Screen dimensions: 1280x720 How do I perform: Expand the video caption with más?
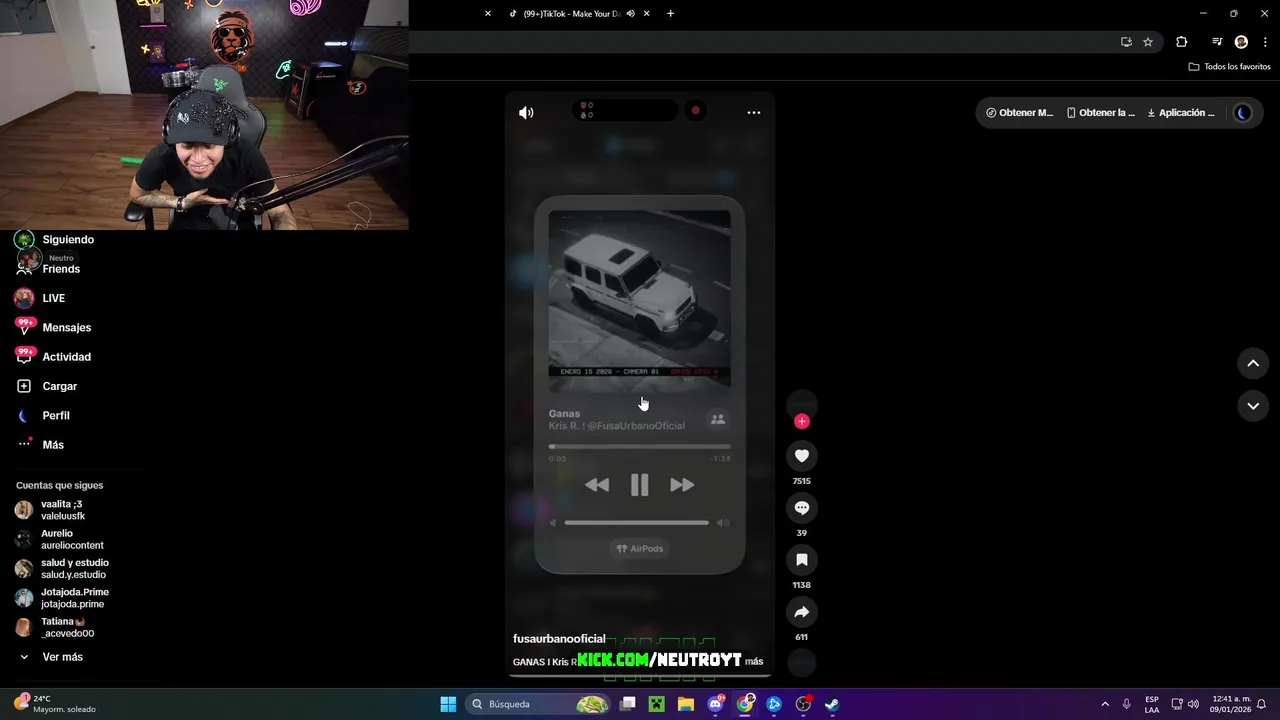click(x=753, y=661)
